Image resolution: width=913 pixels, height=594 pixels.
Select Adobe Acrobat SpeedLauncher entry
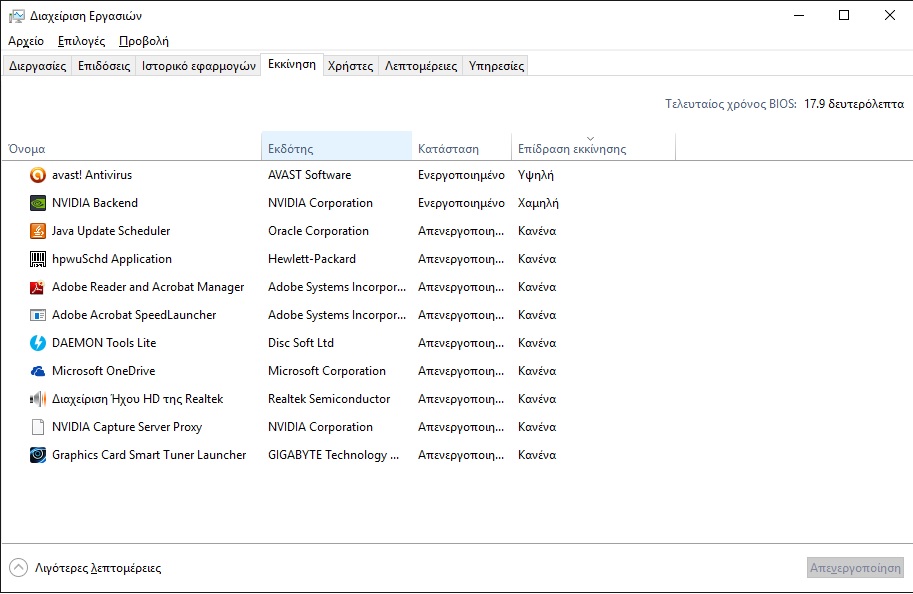[134, 315]
